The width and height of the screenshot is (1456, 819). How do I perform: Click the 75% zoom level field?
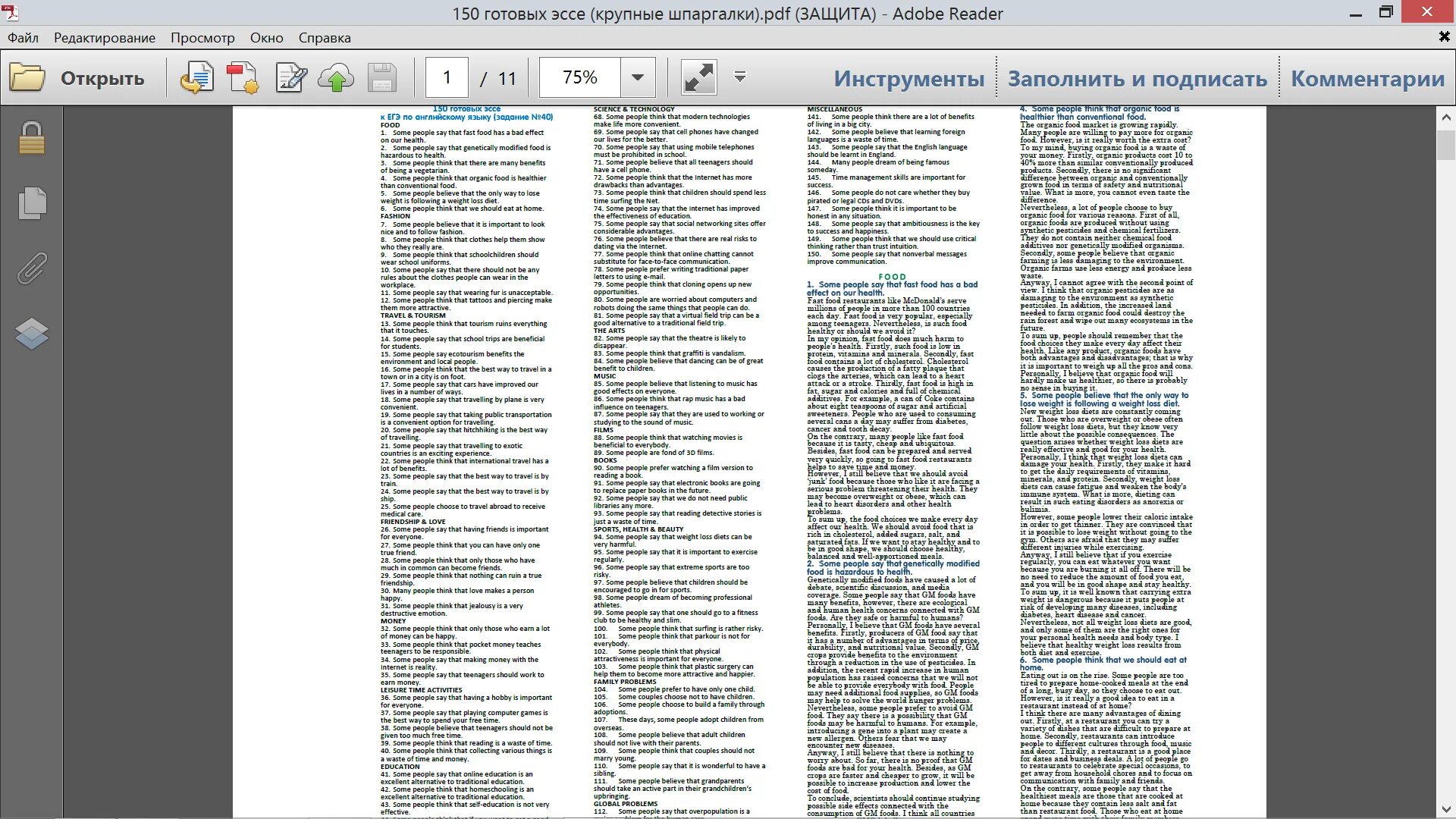coord(580,77)
